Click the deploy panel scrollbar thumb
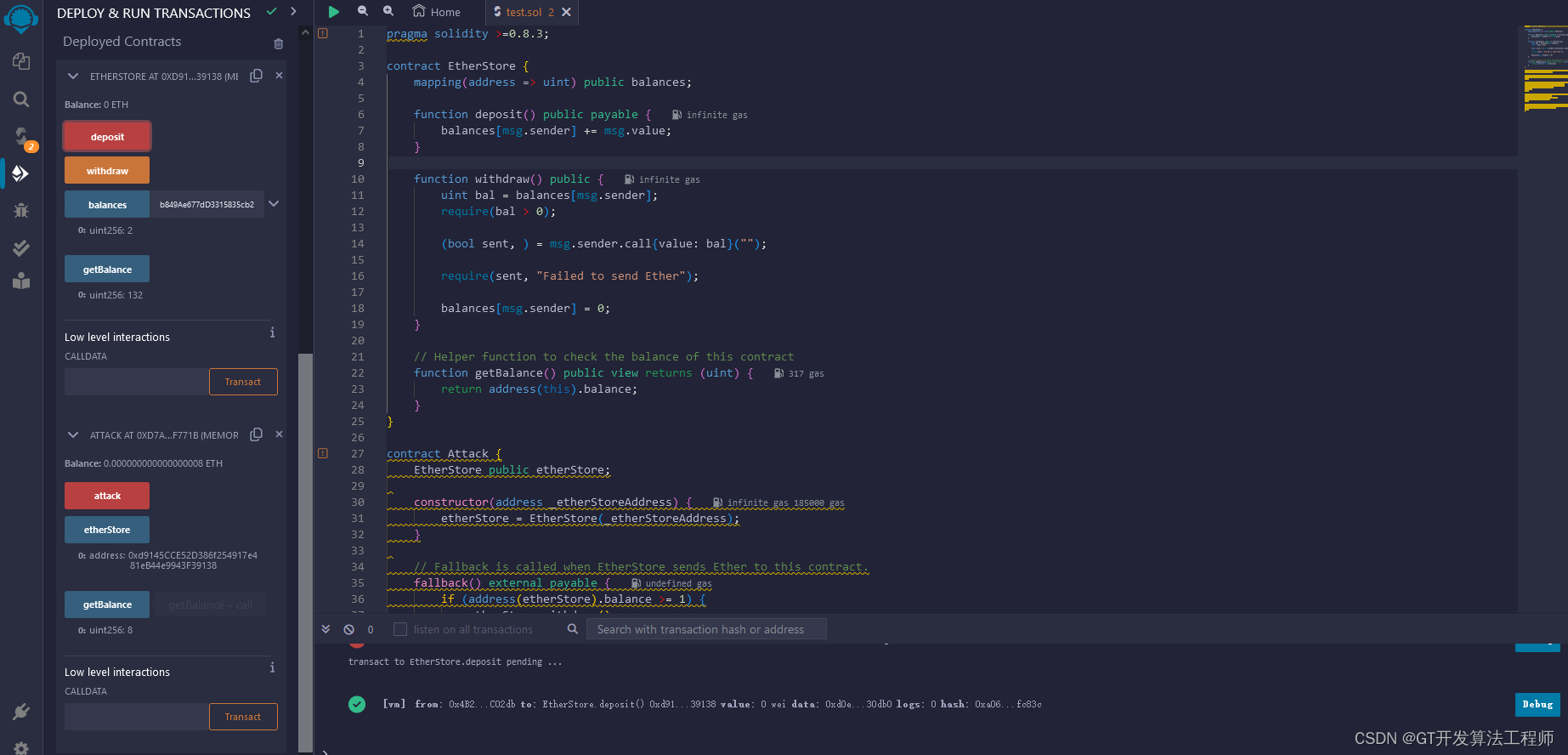The width and height of the screenshot is (1568, 755). point(305,553)
